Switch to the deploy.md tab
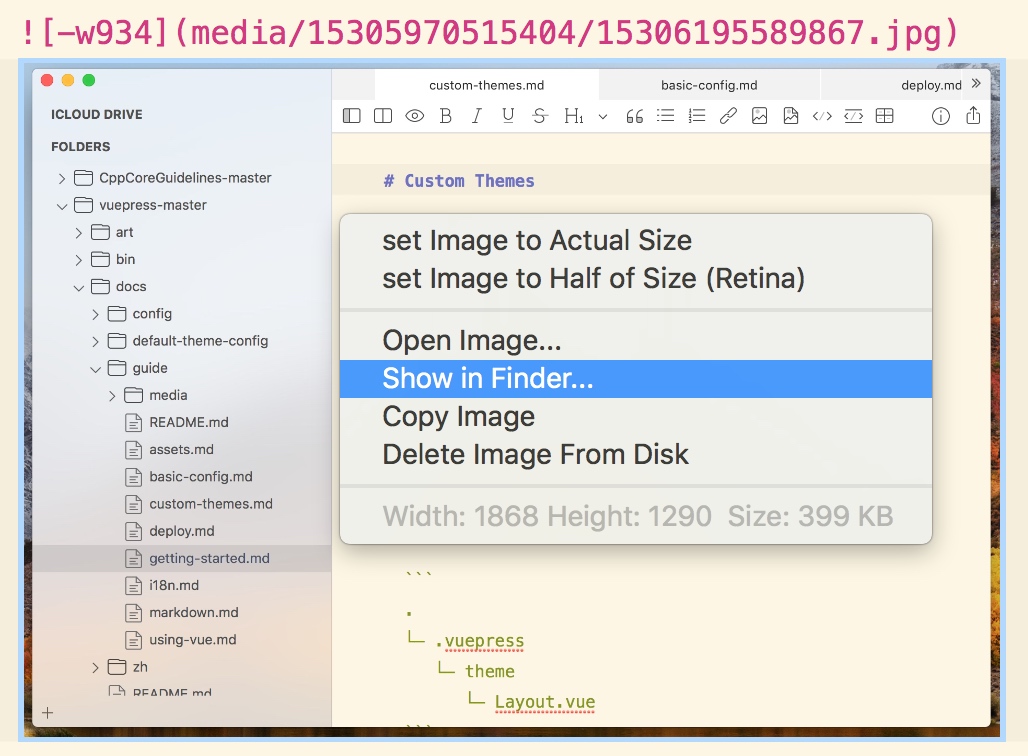The image size is (1028, 756). tap(931, 85)
